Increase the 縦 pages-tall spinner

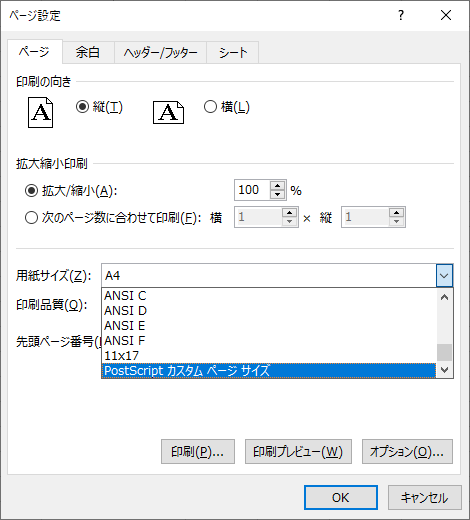pos(396,212)
